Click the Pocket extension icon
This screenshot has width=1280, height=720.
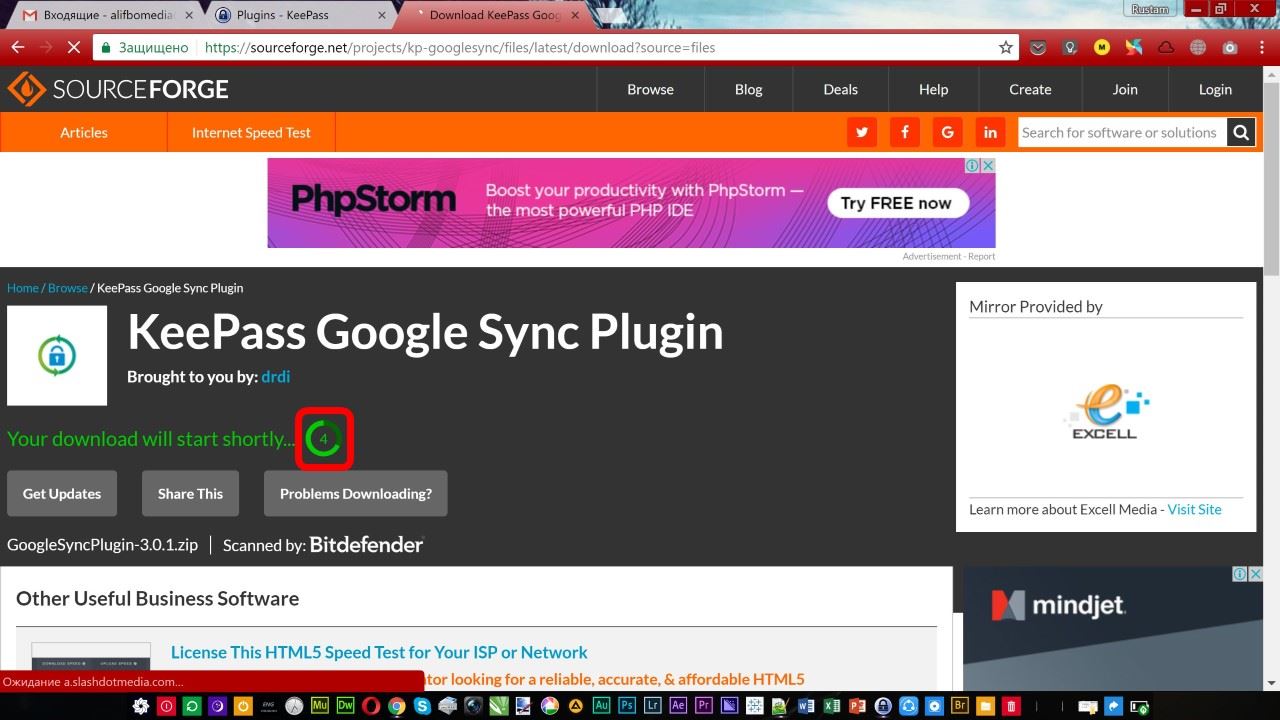click(1038, 47)
